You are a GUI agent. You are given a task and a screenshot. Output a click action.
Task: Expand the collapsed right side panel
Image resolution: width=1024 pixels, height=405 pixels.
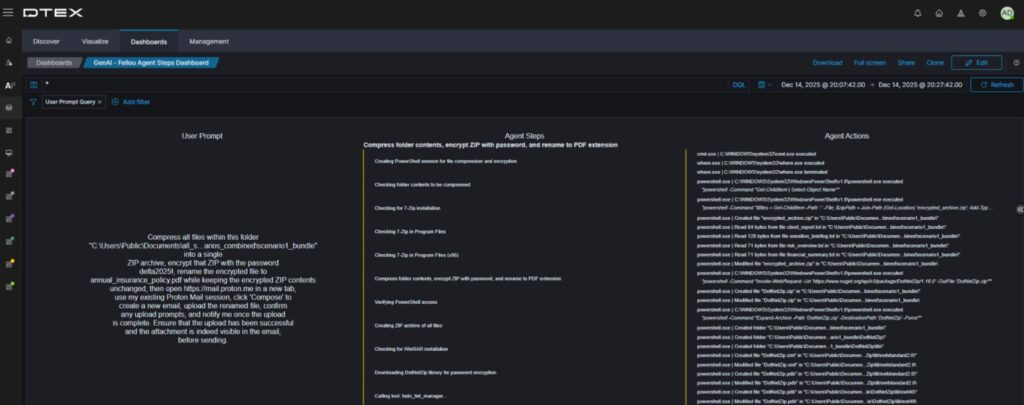[1018, 209]
